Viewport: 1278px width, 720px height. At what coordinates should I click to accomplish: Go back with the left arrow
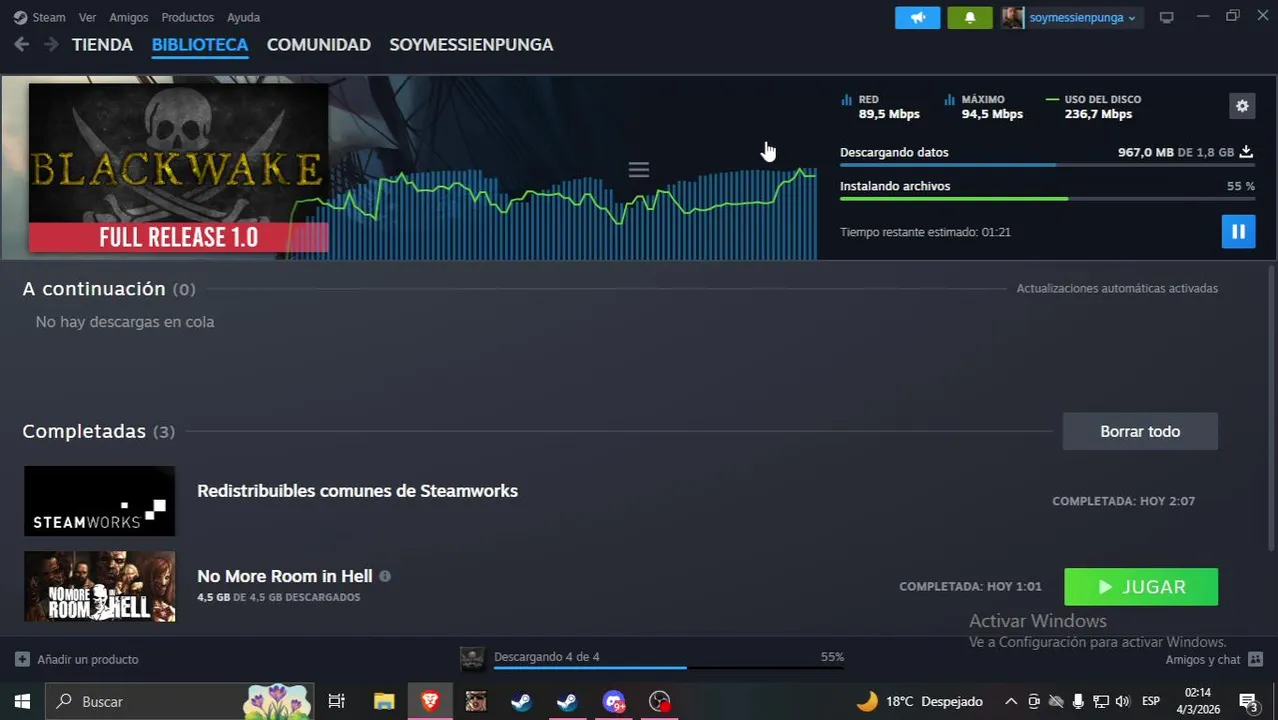coord(22,44)
